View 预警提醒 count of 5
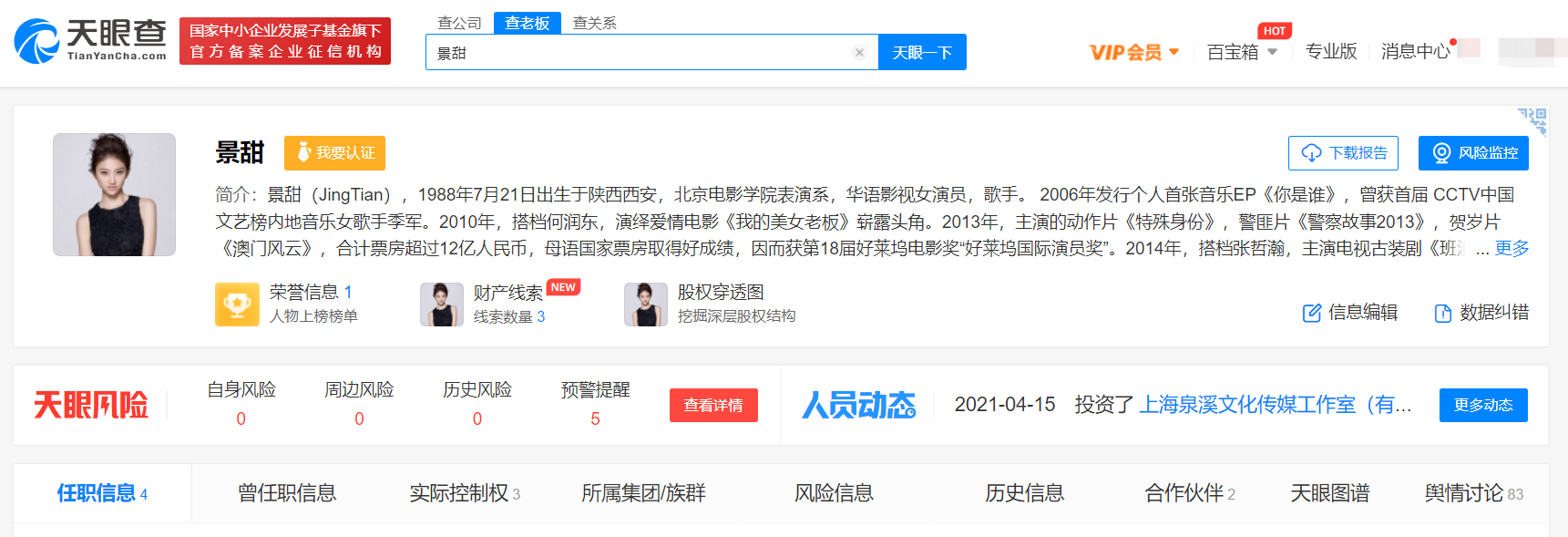Viewport: 1568px width, 537px height. tap(595, 418)
